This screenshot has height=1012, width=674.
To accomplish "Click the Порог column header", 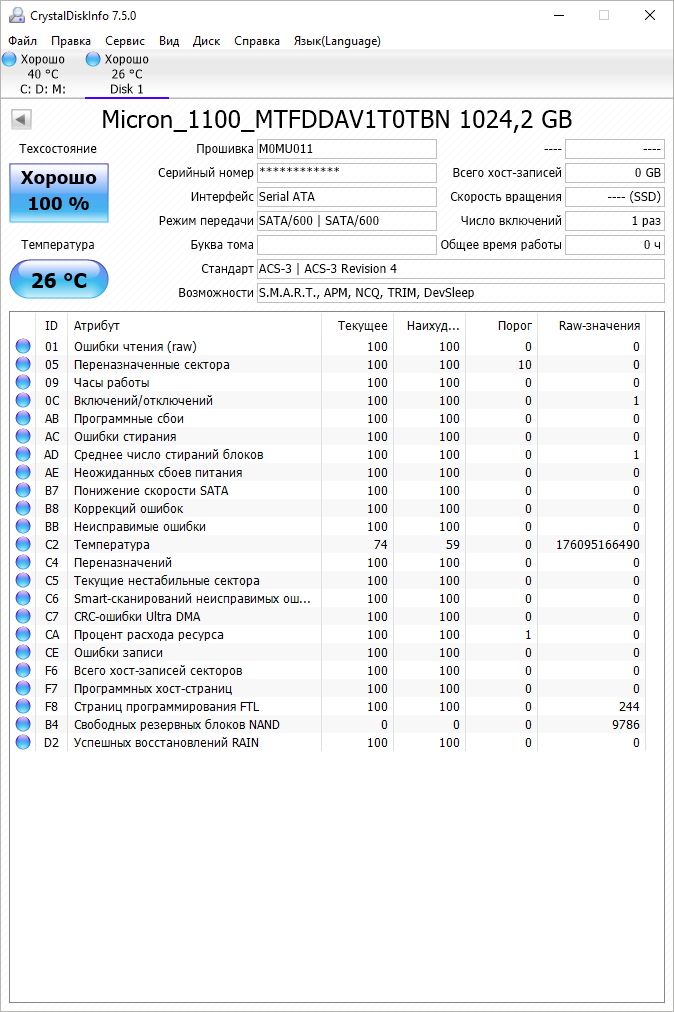I will coord(502,326).
